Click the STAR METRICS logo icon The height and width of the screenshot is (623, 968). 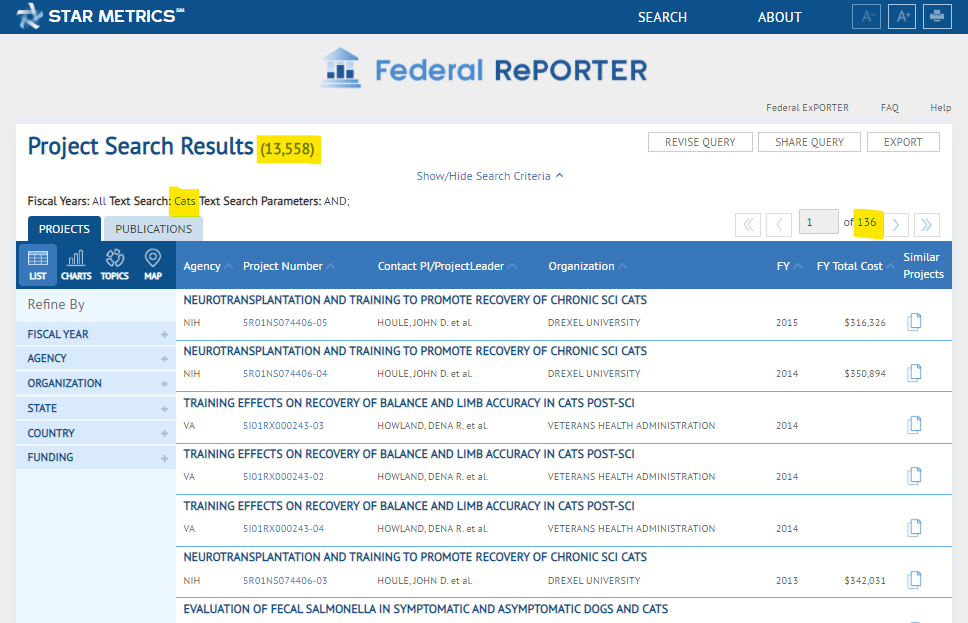click(x=29, y=16)
